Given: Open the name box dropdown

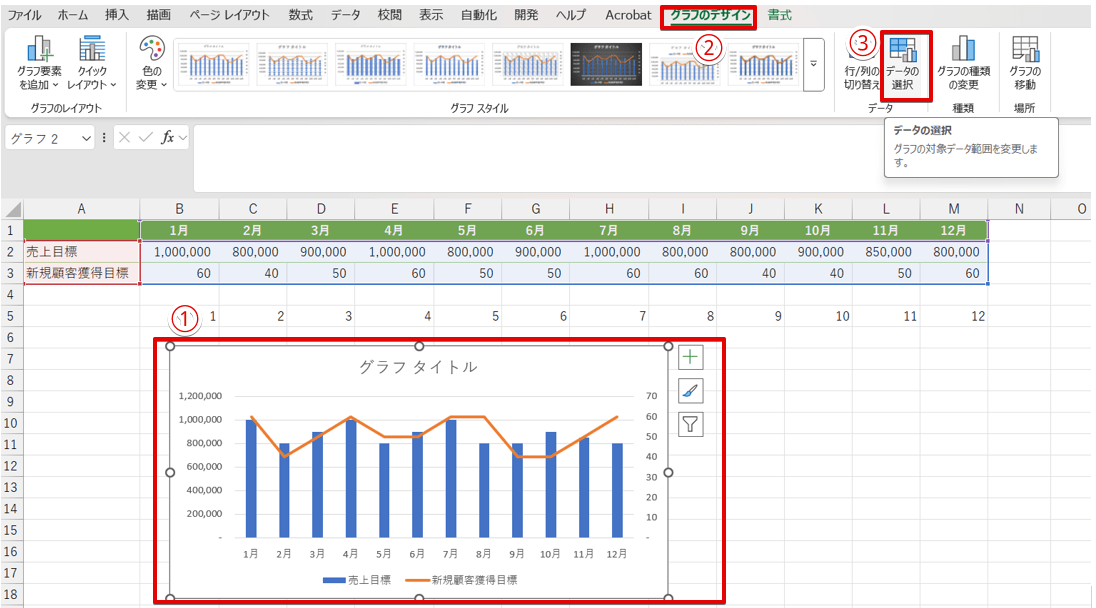Looking at the screenshot, I should [x=86, y=138].
